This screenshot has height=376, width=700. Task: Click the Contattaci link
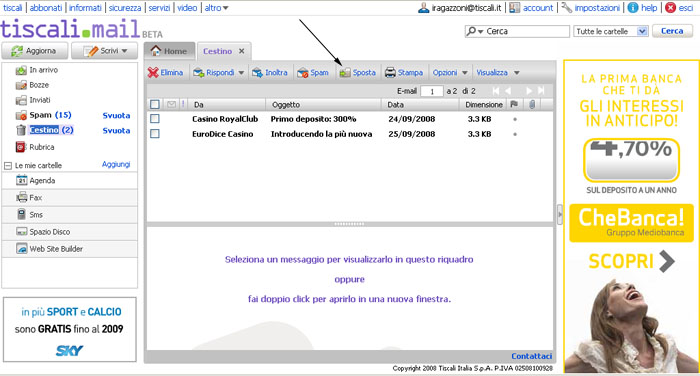(532, 356)
